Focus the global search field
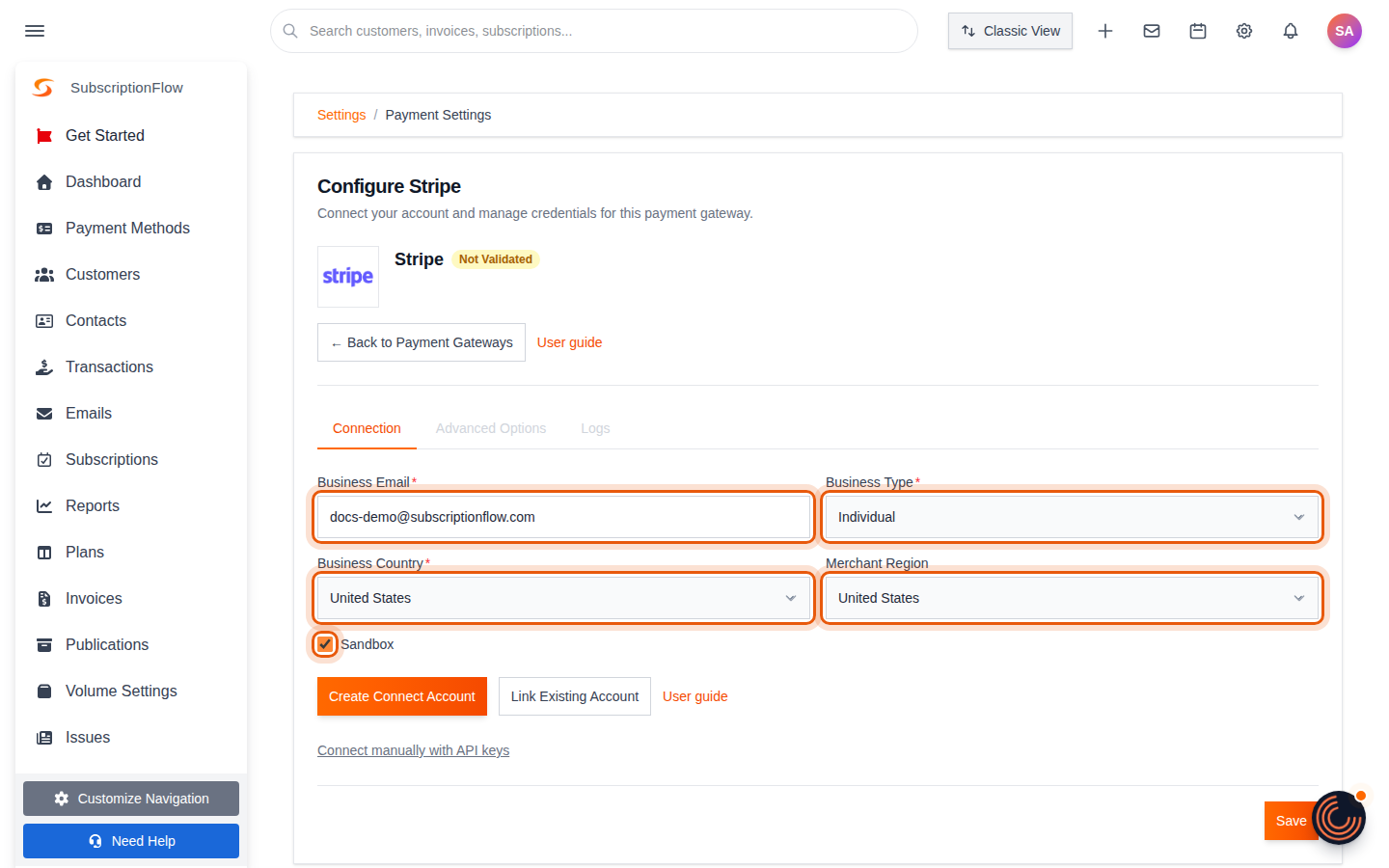This screenshot has width=1389, height=868. 594,31
